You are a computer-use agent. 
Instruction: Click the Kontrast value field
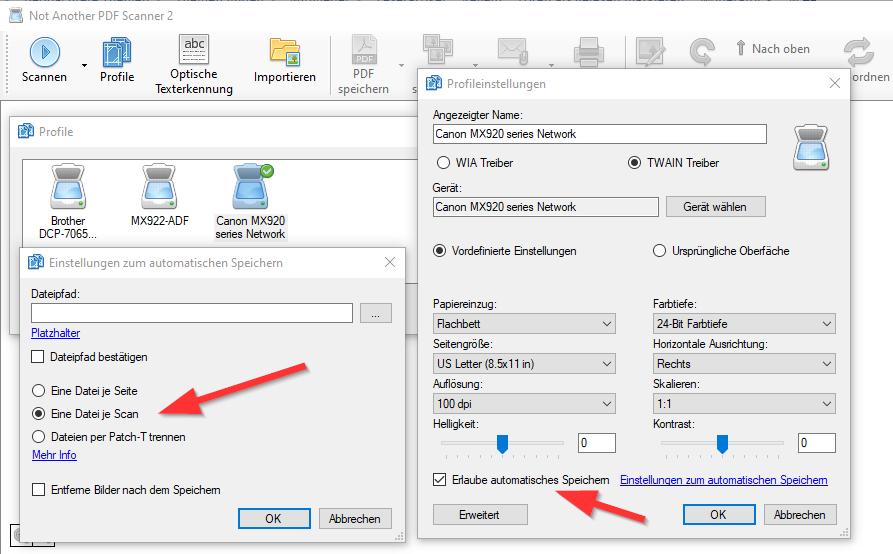(817, 443)
